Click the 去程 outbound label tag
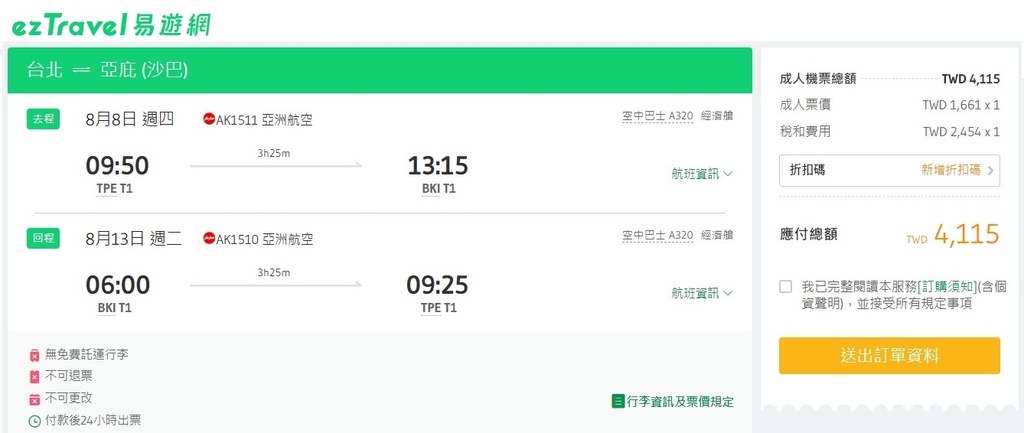Viewport: 1024px width, 433px height. pyautogui.click(x=43, y=119)
